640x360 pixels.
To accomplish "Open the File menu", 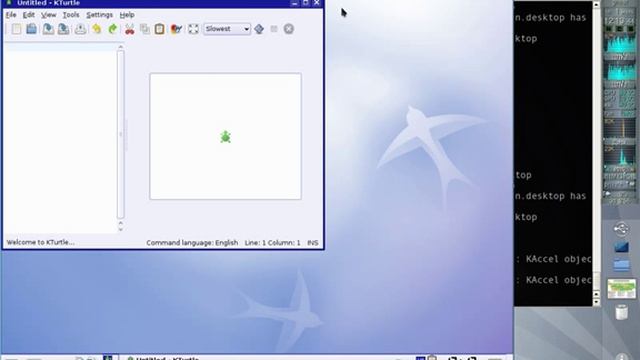I will [x=11, y=15].
